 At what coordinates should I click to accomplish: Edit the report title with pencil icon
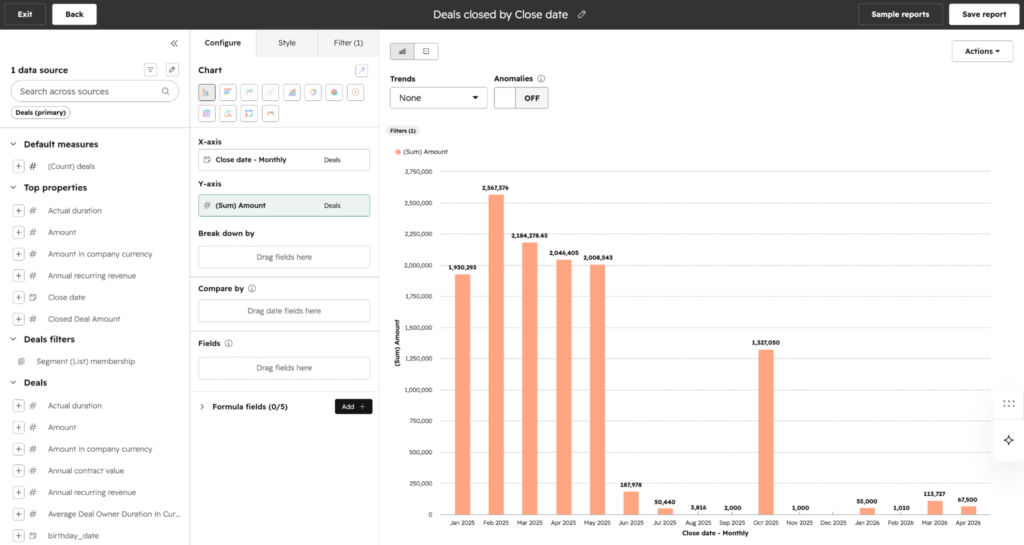point(581,14)
